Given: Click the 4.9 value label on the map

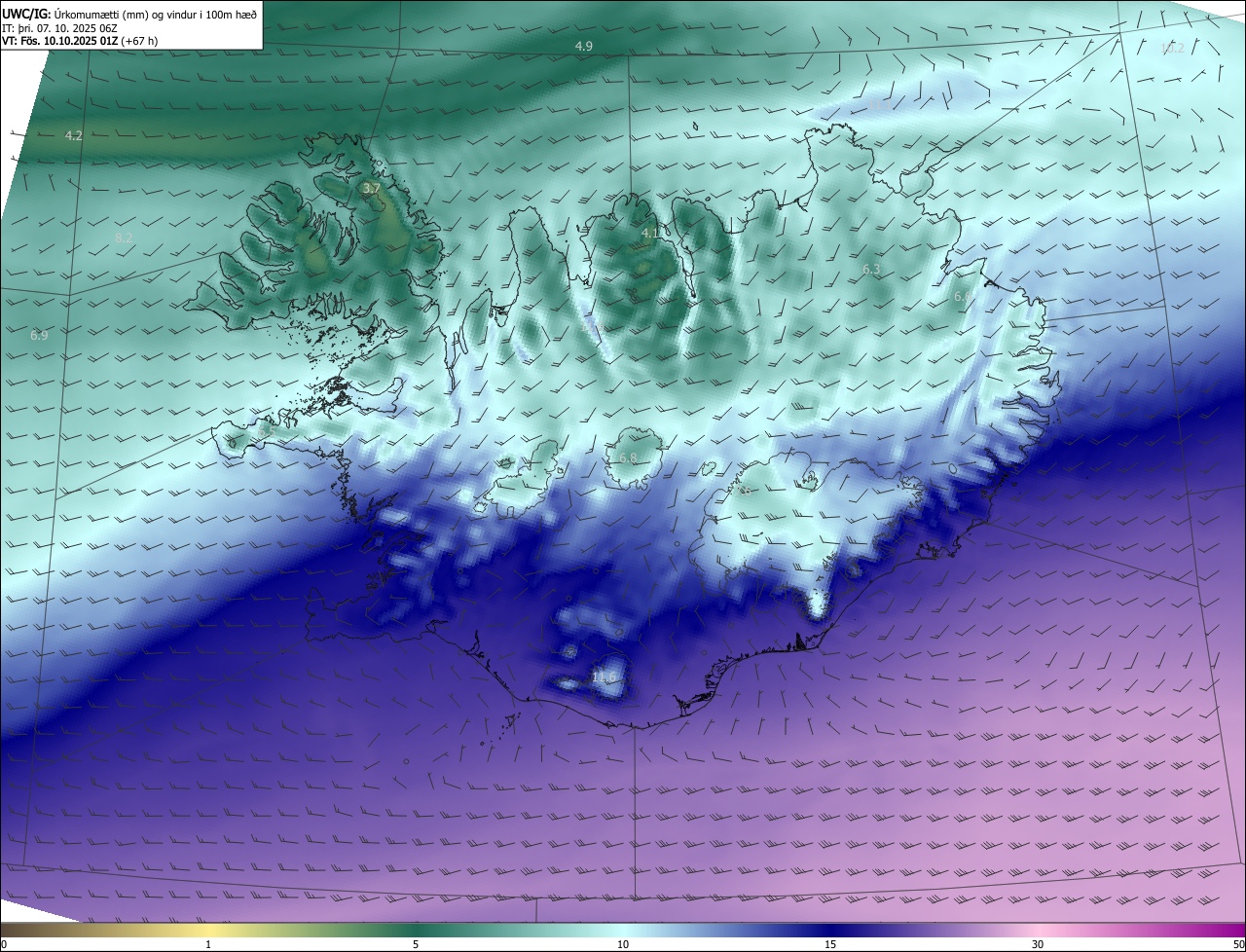Looking at the screenshot, I should (583, 46).
